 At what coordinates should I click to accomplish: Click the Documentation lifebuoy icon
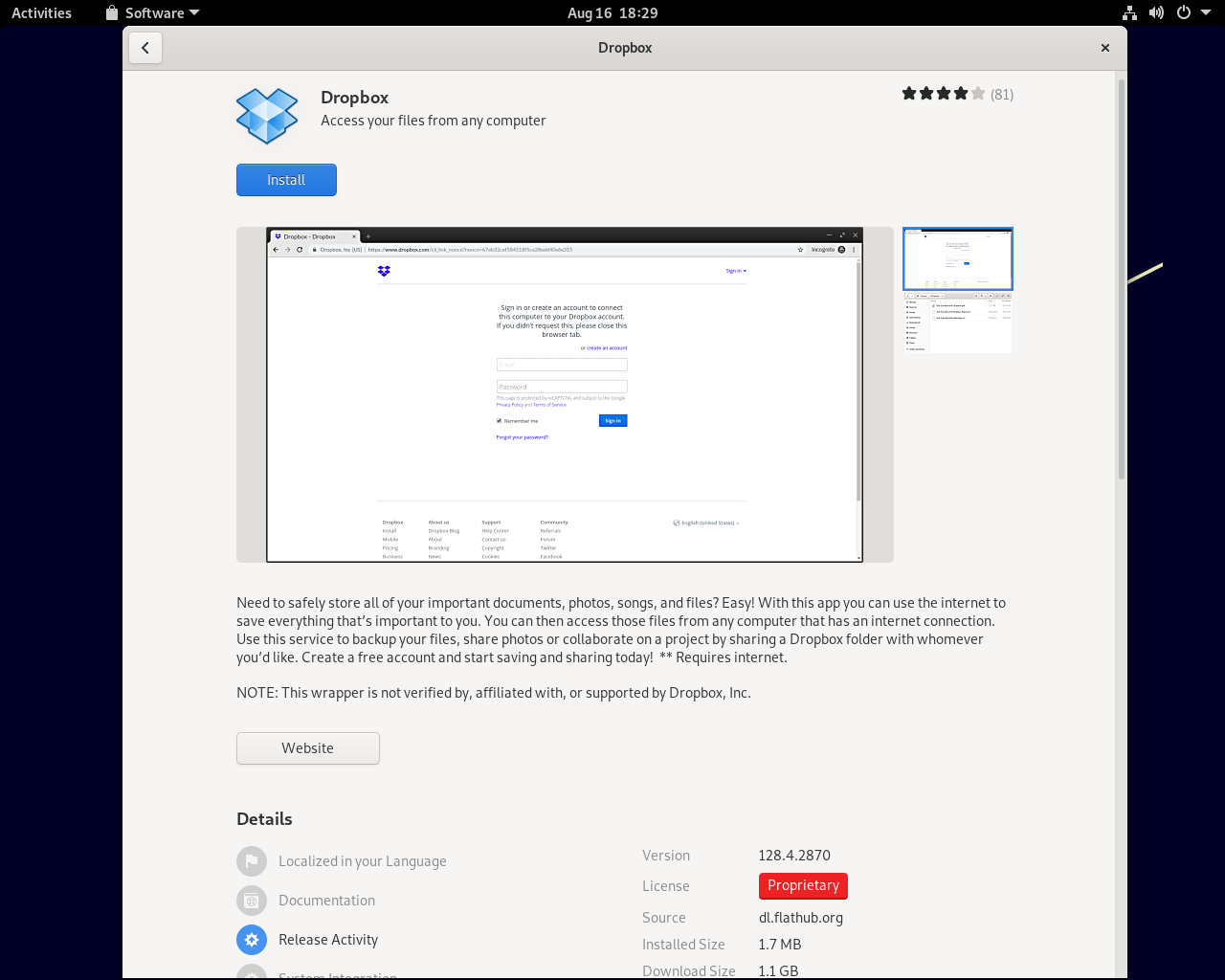tap(252, 901)
